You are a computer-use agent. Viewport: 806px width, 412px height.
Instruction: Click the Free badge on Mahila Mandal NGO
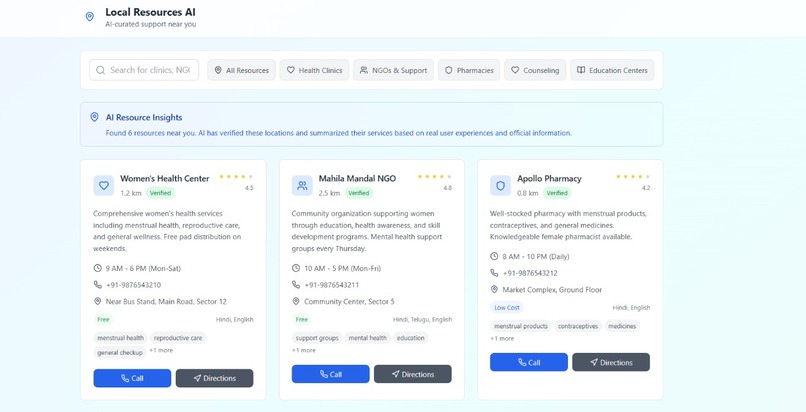click(302, 320)
